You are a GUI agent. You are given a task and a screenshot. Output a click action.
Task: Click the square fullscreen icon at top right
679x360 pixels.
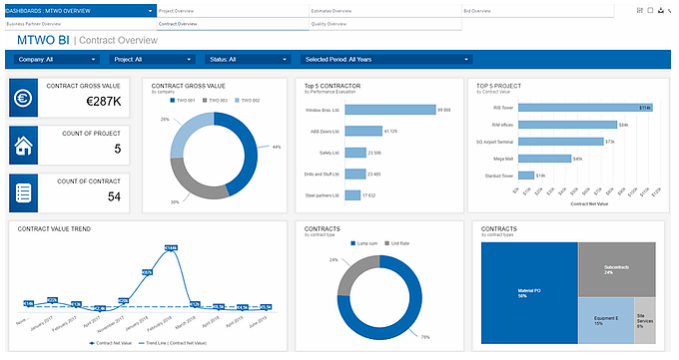click(650, 10)
